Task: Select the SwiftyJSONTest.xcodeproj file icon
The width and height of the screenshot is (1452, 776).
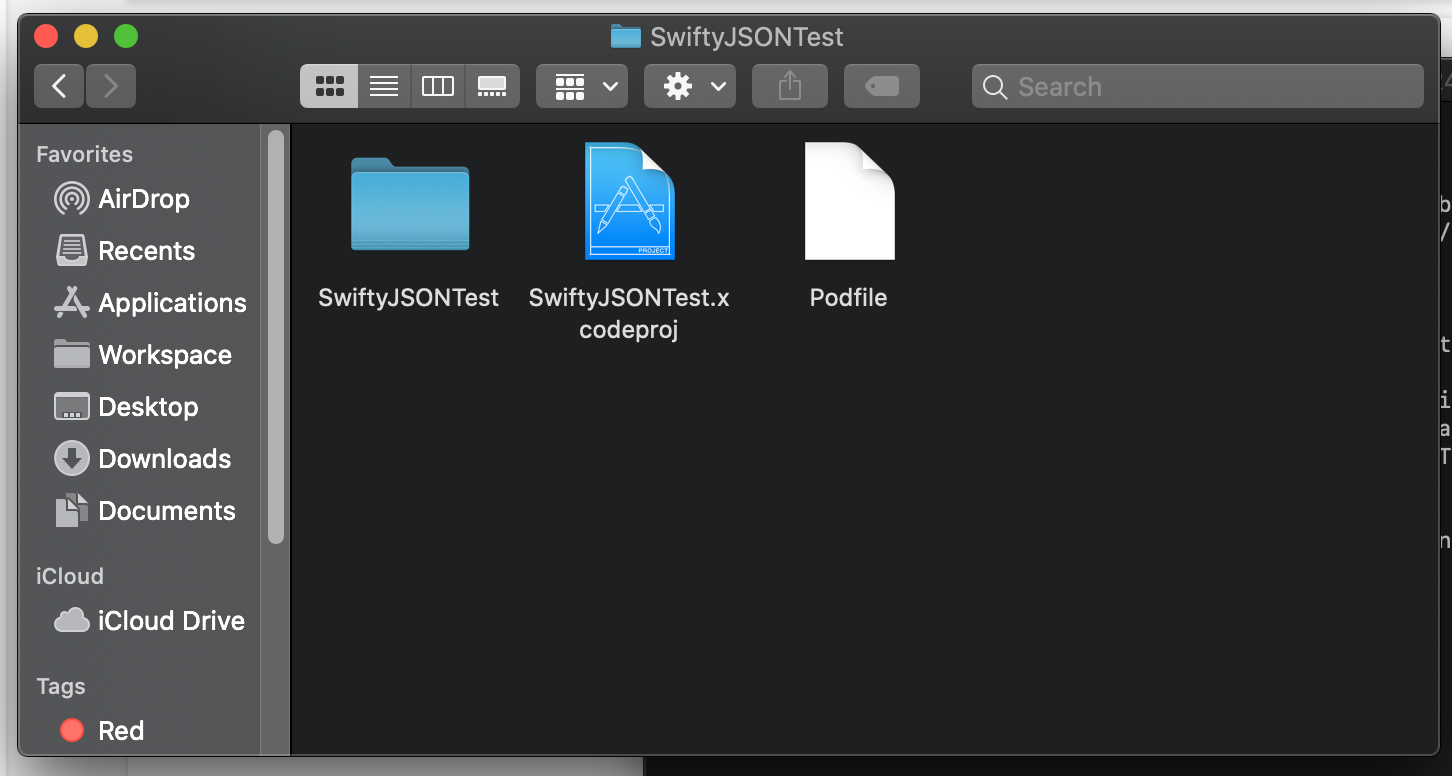Action: pos(630,201)
